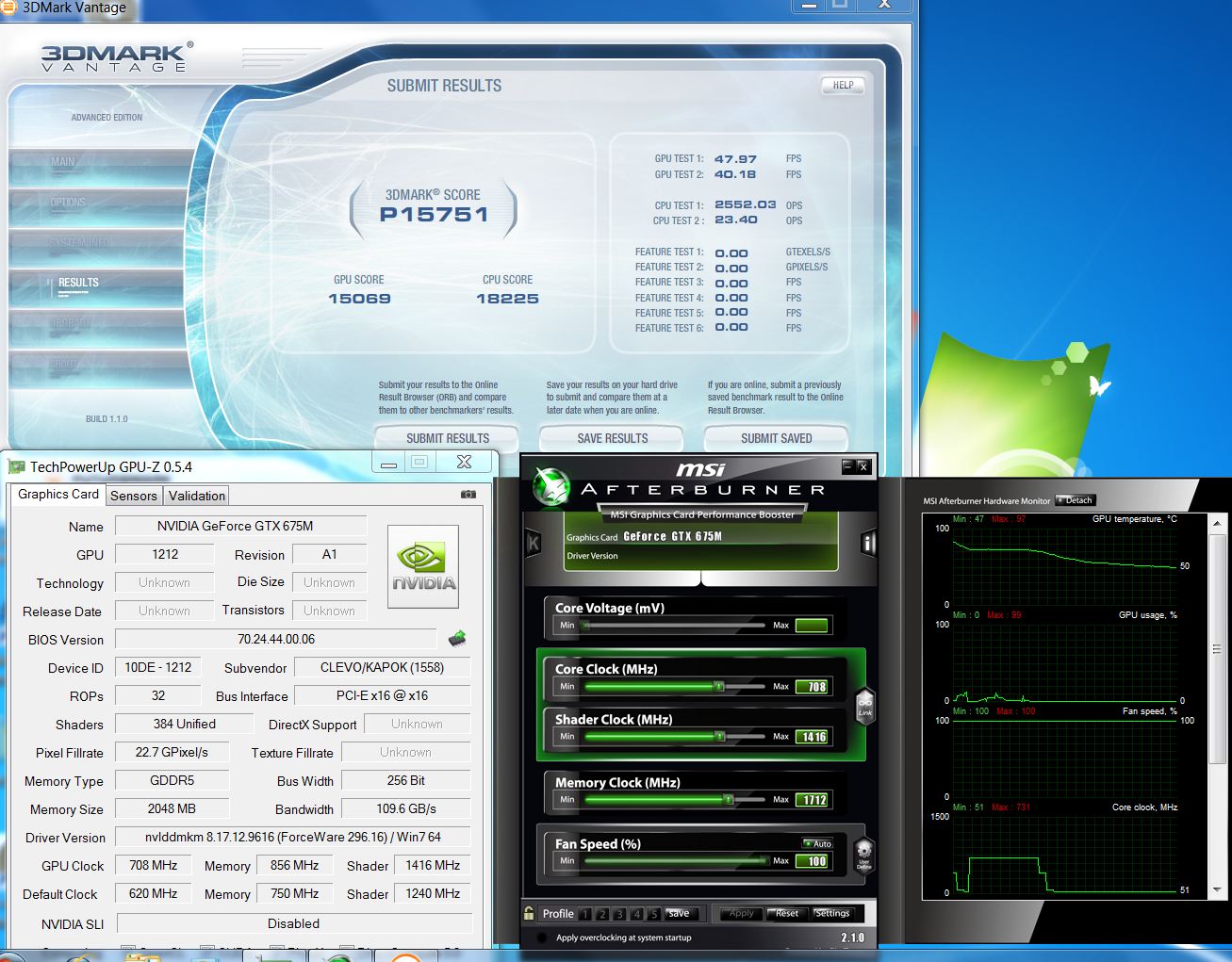The width and height of the screenshot is (1232, 962).
Task: Click the GPU-Z title bar app icon
Action: click(x=16, y=466)
